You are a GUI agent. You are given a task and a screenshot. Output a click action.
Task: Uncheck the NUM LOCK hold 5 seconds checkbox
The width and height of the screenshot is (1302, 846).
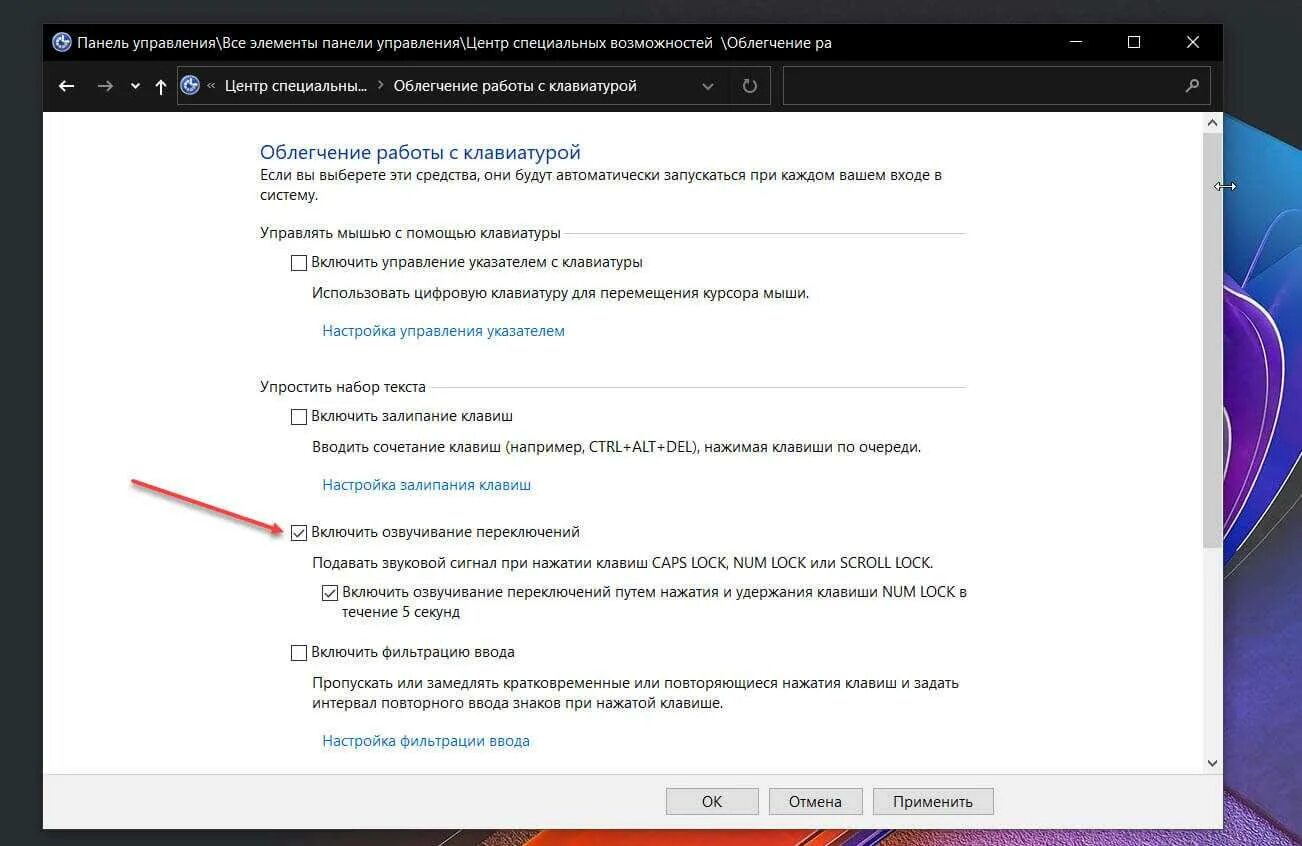point(330,592)
